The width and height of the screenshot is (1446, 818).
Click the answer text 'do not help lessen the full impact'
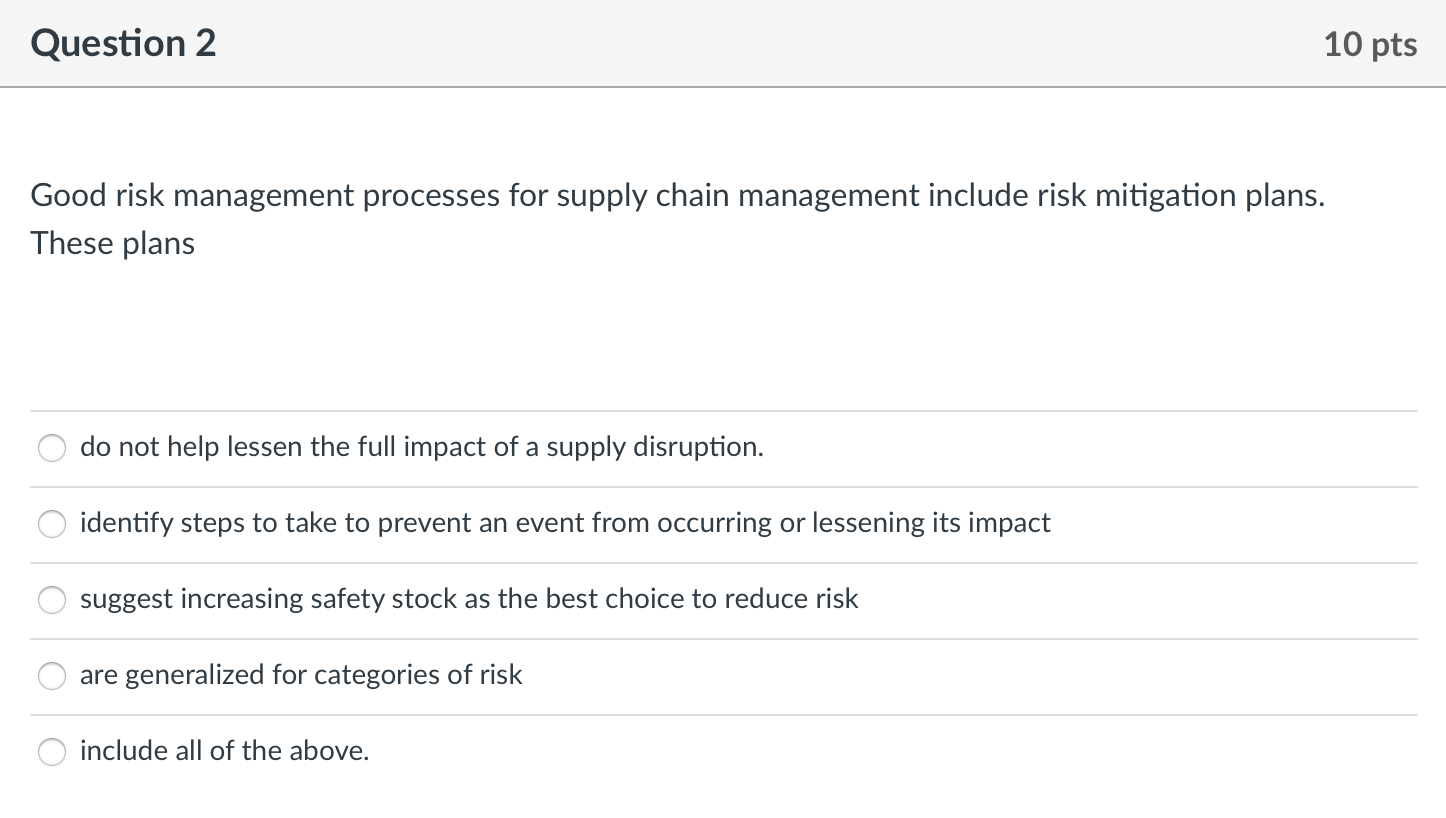pyautogui.click(x=421, y=448)
